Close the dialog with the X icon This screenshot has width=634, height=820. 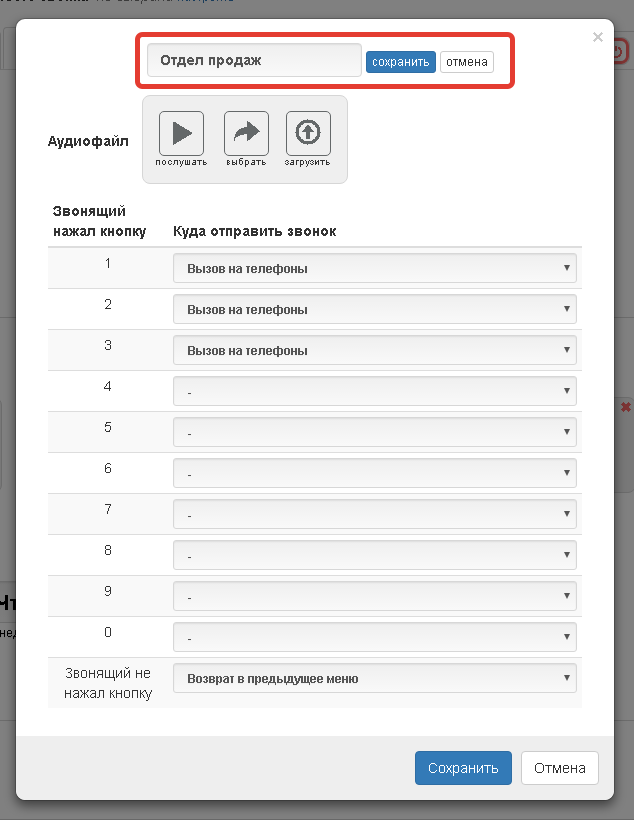tap(598, 37)
